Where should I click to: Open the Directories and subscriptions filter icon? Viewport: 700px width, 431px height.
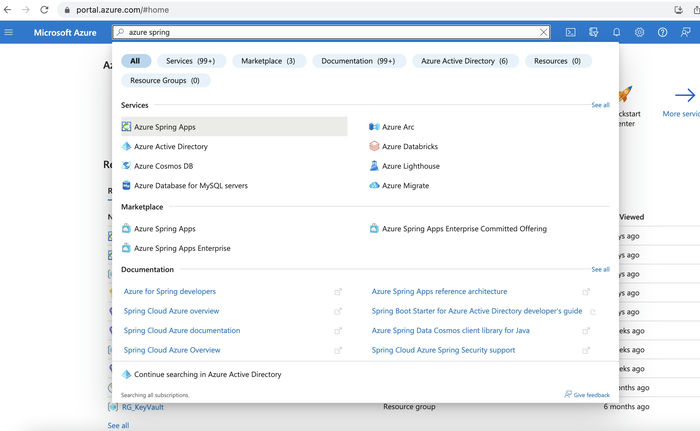(x=594, y=32)
